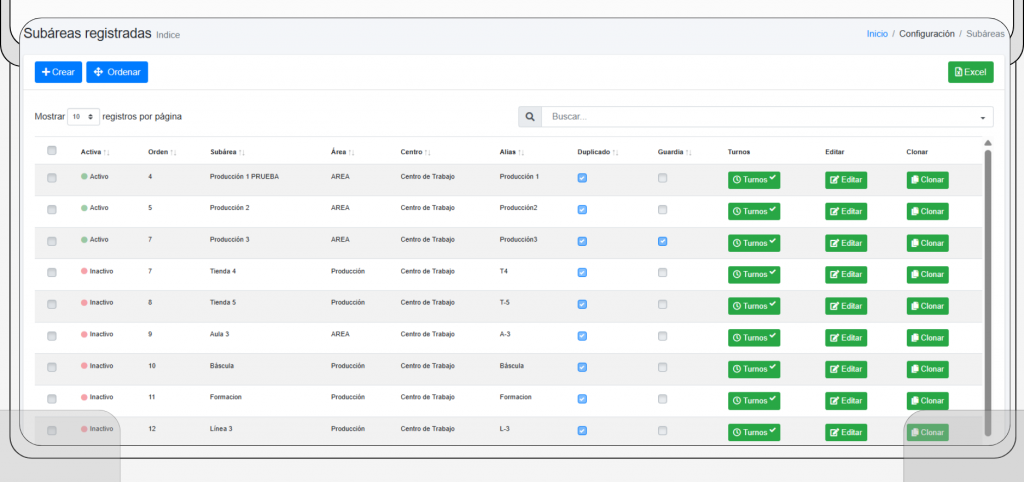The height and width of the screenshot is (482, 1024).
Task: Click the table vertical scrollbar thumb
Action: pos(987,293)
